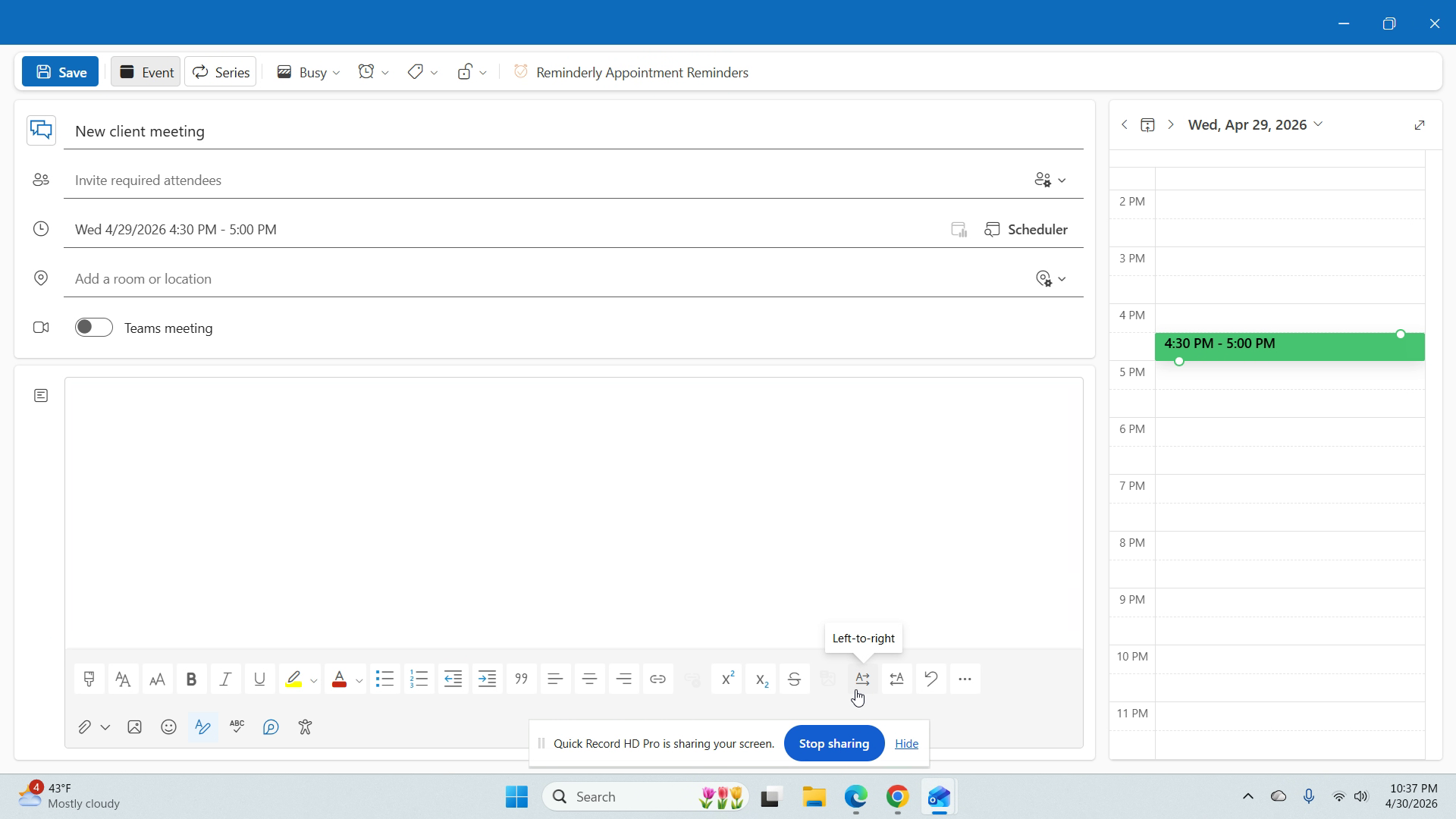Toggle bold formatting
Image resolution: width=1456 pixels, height=819 pixels.
coord(191,679)
